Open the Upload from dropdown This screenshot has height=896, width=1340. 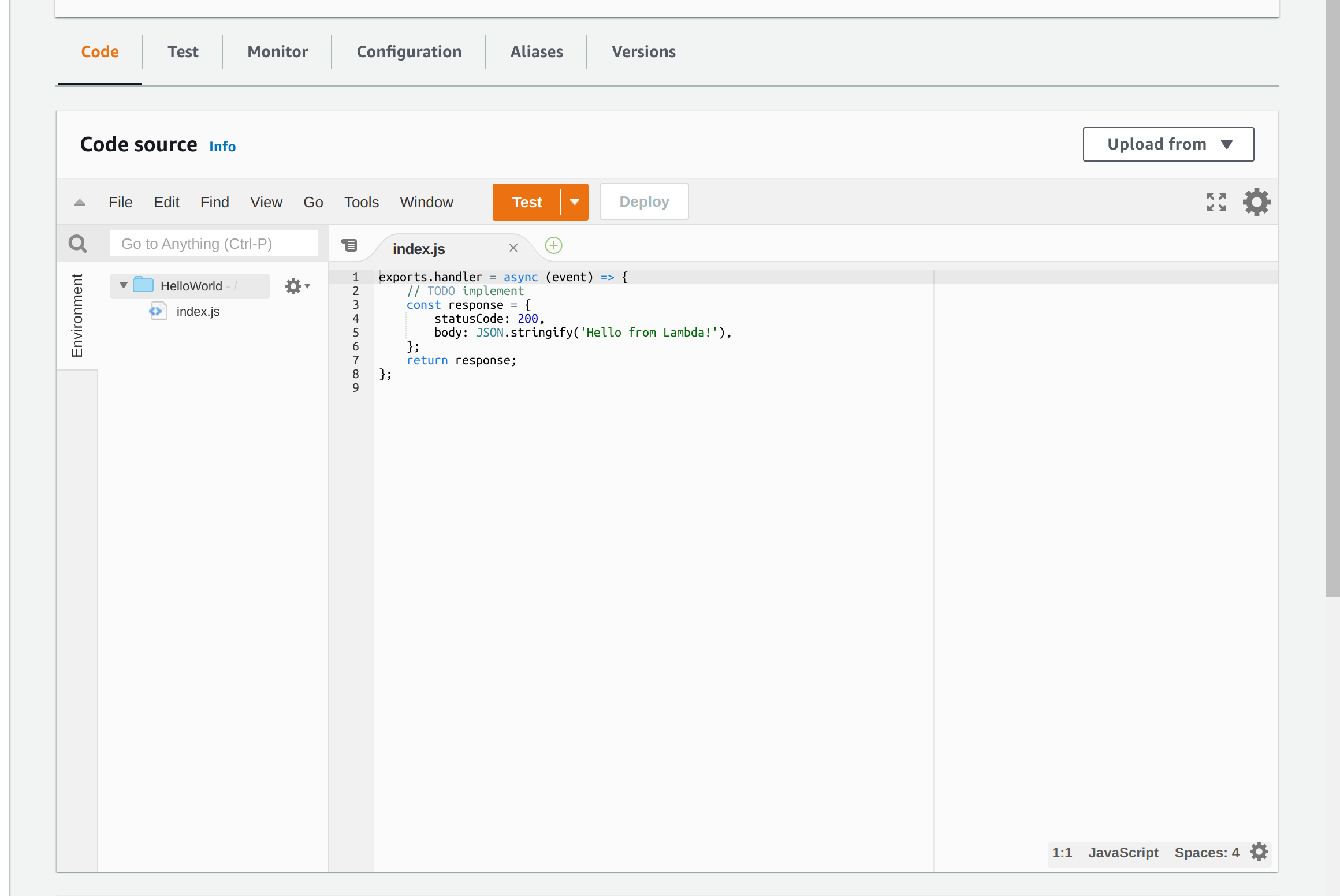tap(1168, 144)
